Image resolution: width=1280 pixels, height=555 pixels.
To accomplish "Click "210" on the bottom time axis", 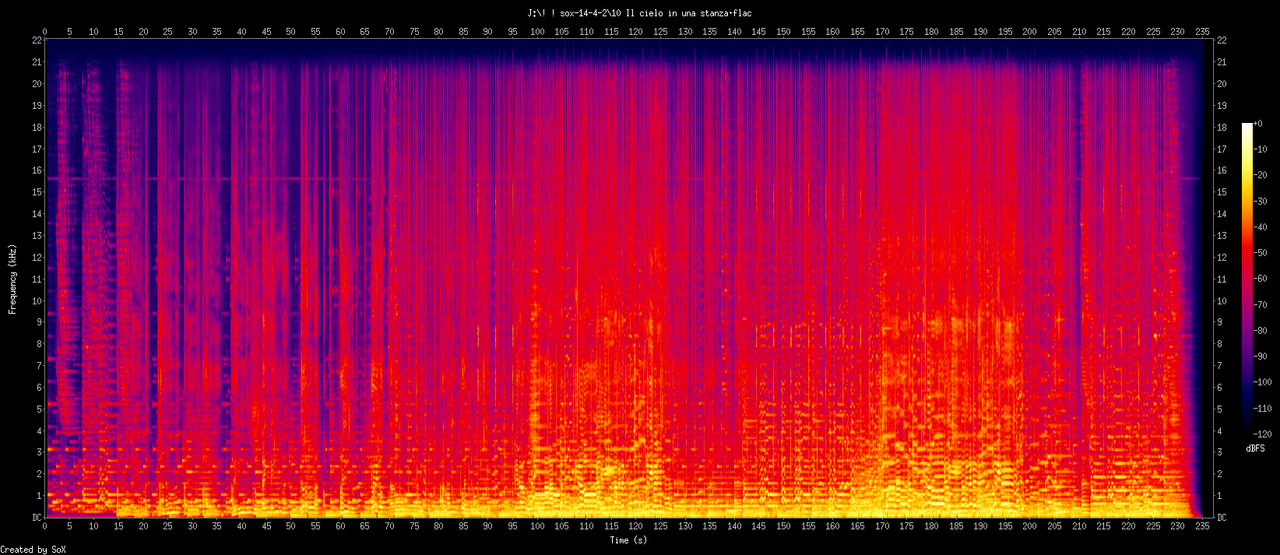I will [x=1079, y=528].
